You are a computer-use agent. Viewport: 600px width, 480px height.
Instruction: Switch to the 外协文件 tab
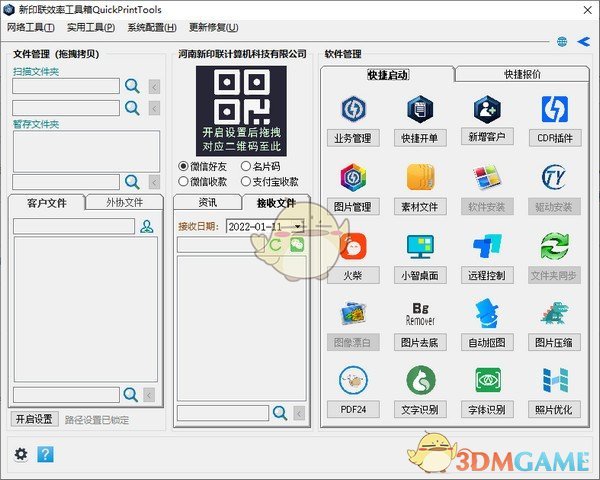124,202
